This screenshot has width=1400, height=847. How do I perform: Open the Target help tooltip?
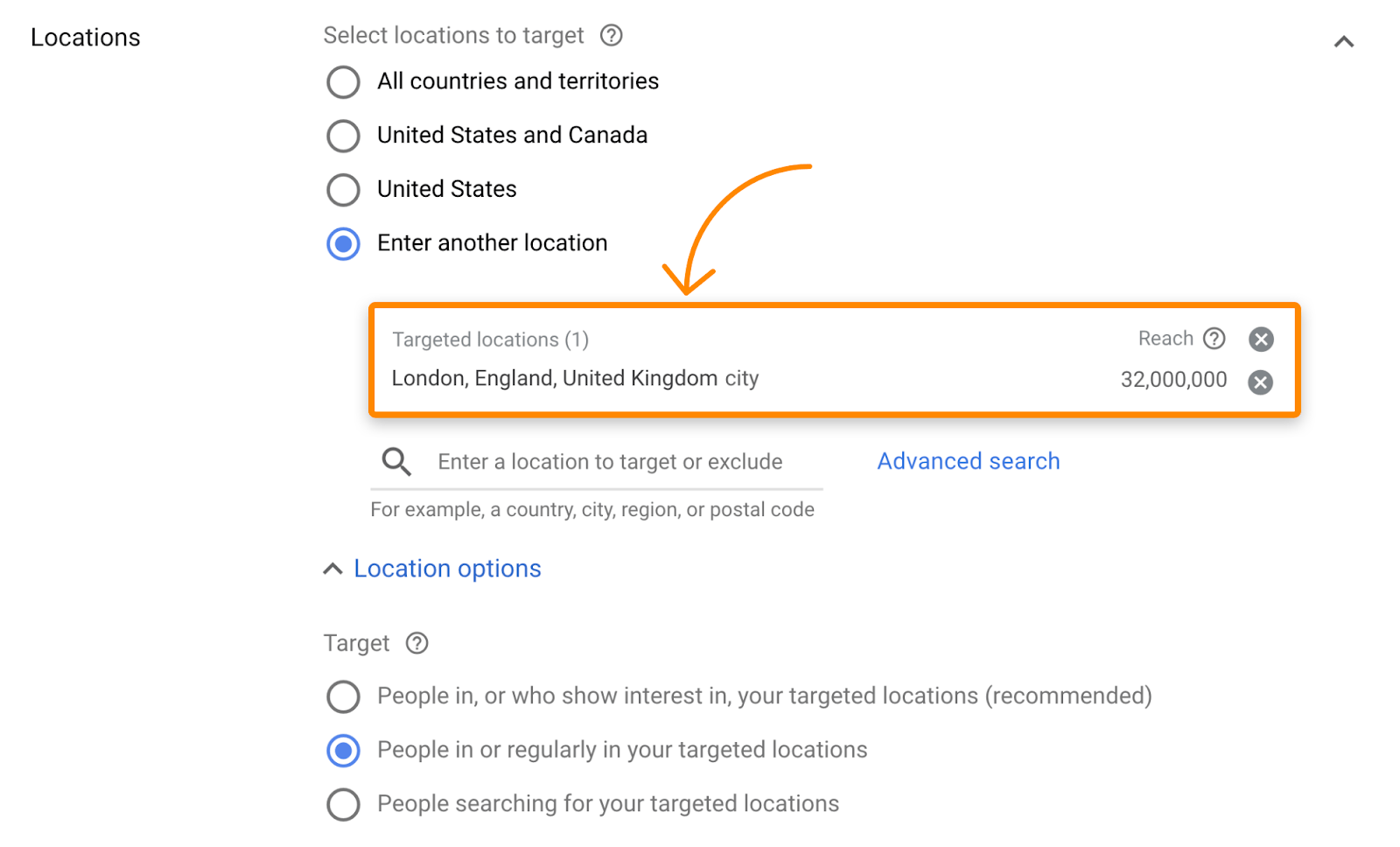(x=417, y=643)
